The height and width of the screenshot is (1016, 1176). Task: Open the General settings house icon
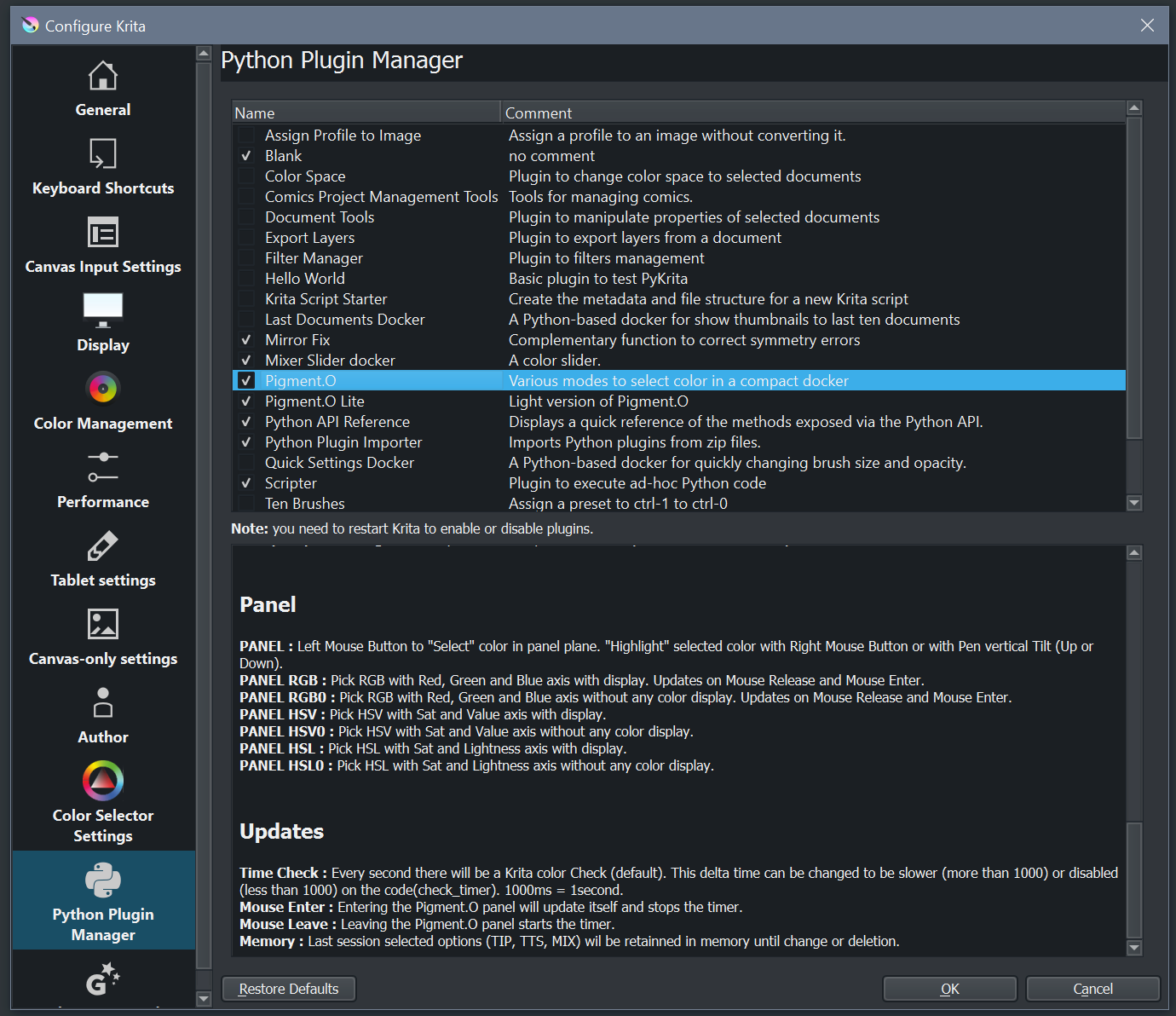tap(103, 76)
